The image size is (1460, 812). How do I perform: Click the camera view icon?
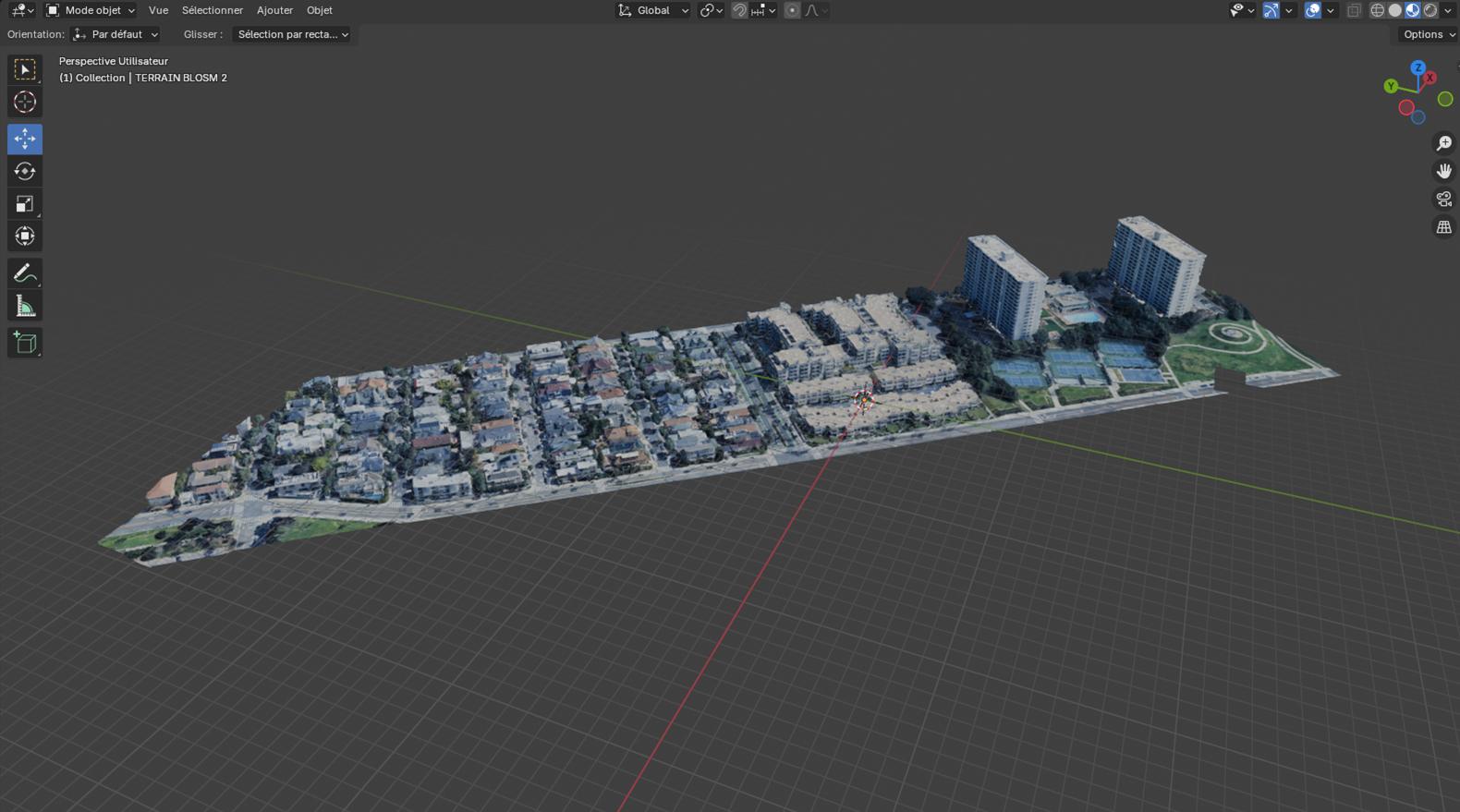point(1443,200)
